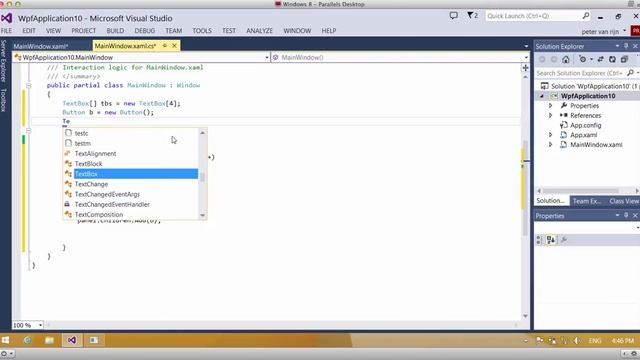This screenshot has width=640, height=360.
Task: Collapse the MainWindow class outlining box
Action: point(29,85)
